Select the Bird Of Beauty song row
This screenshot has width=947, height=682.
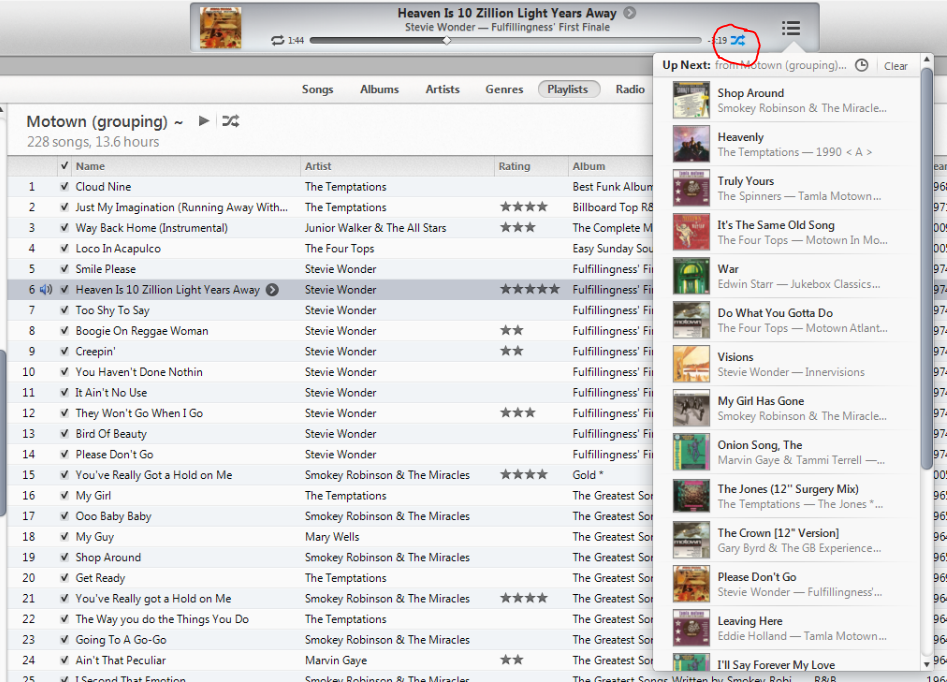[330, 434]
